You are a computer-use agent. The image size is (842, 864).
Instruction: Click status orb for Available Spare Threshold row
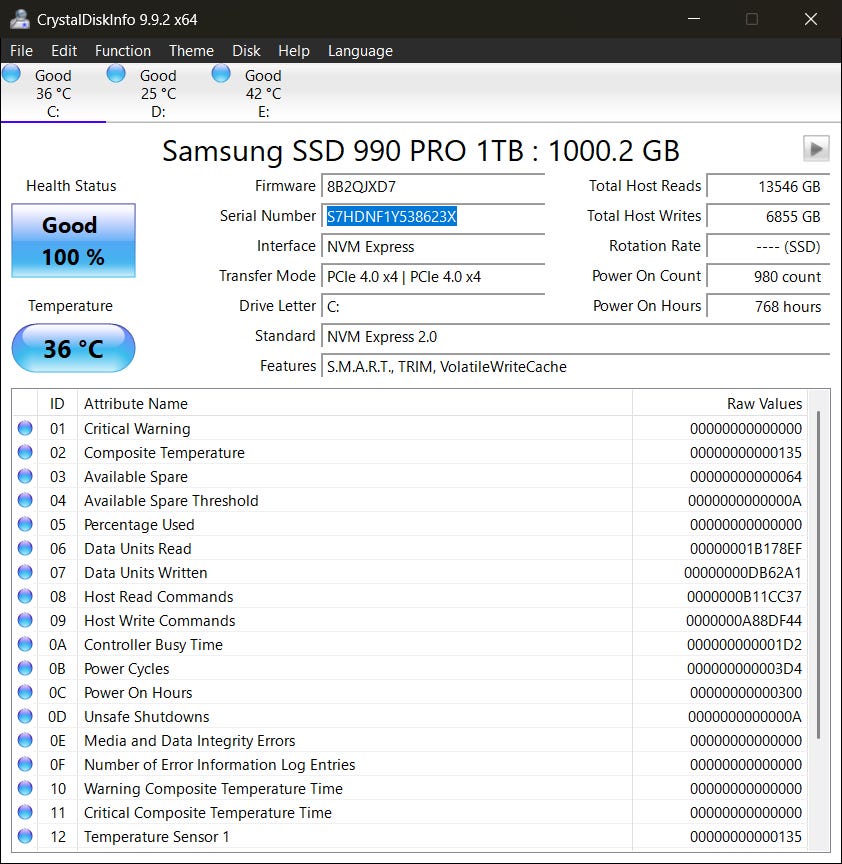(x=25, y=500)
